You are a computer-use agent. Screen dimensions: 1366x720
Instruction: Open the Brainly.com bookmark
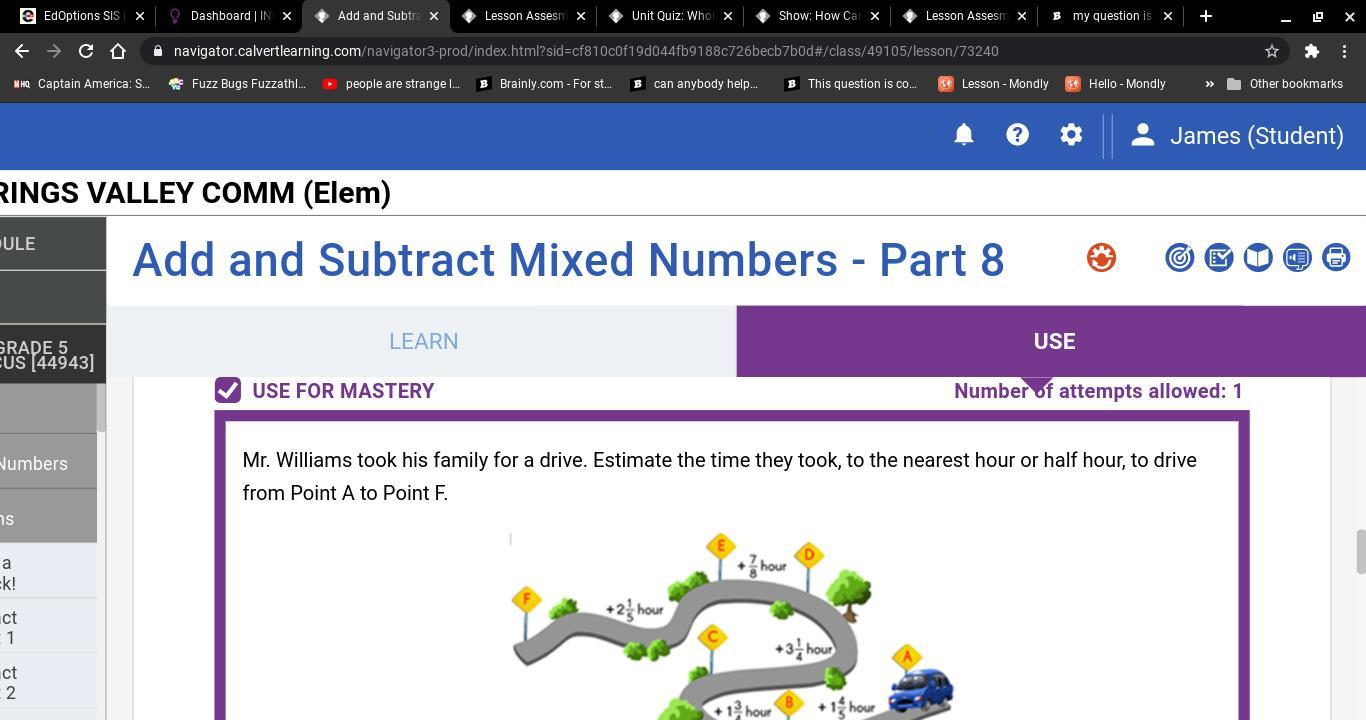(545, 84)
